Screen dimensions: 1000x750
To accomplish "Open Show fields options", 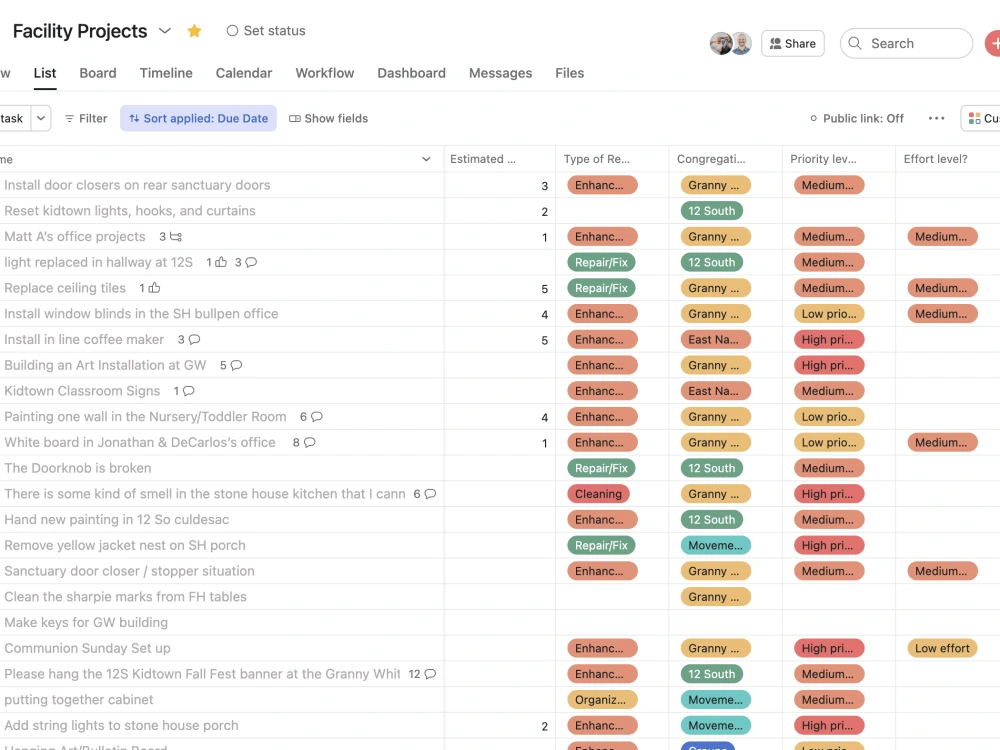I will pos(328,118).
